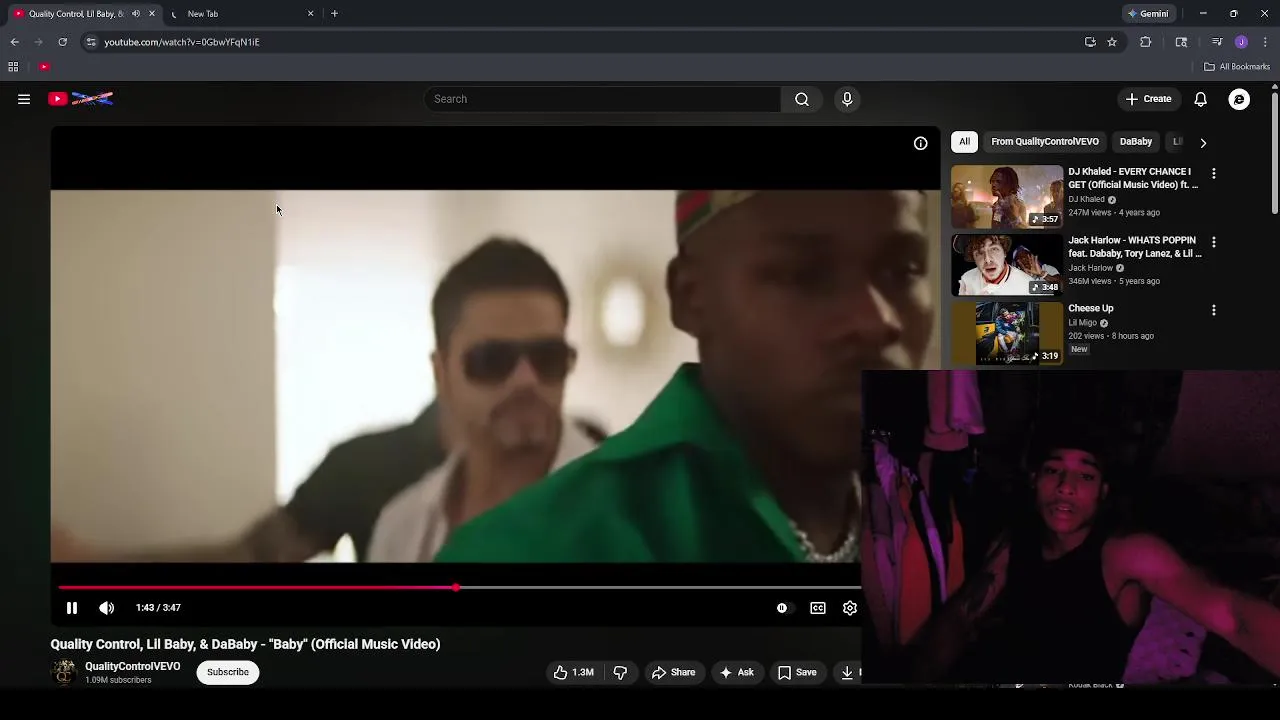Open the media controls icon
This screenshot has width=1280, height=720.
pyautogui.click(x=1217, y=42)
